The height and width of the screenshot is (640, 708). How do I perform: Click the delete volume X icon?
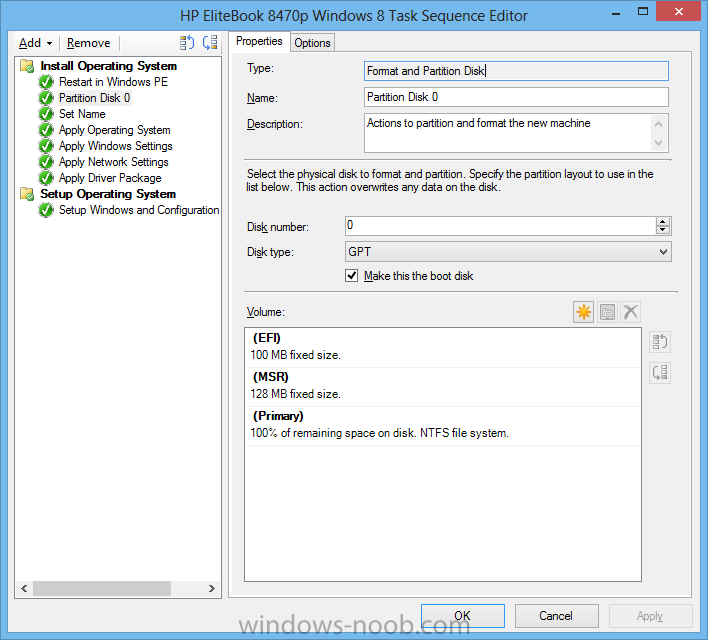click(x=630, y=312)
